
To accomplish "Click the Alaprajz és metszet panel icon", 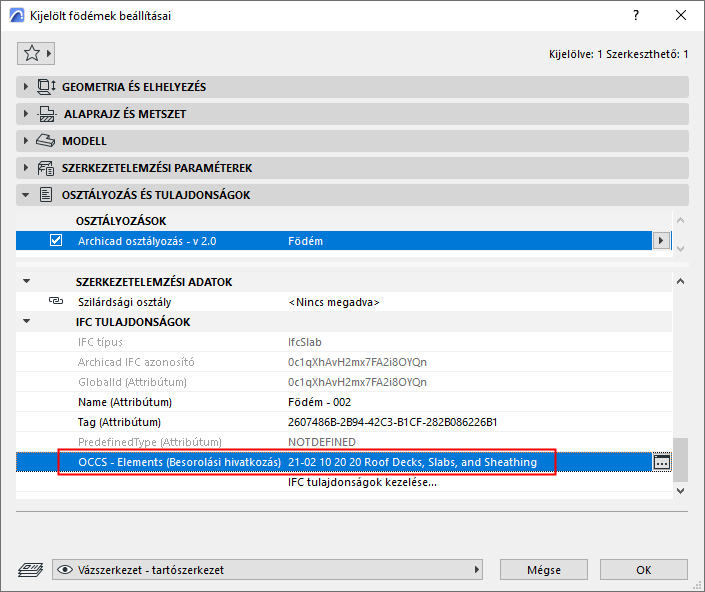I will [47, 114].
